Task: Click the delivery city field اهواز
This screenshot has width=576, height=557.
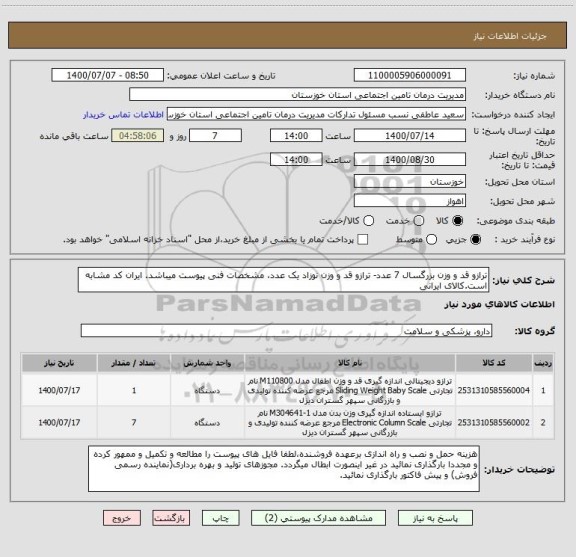Action: 410,201
